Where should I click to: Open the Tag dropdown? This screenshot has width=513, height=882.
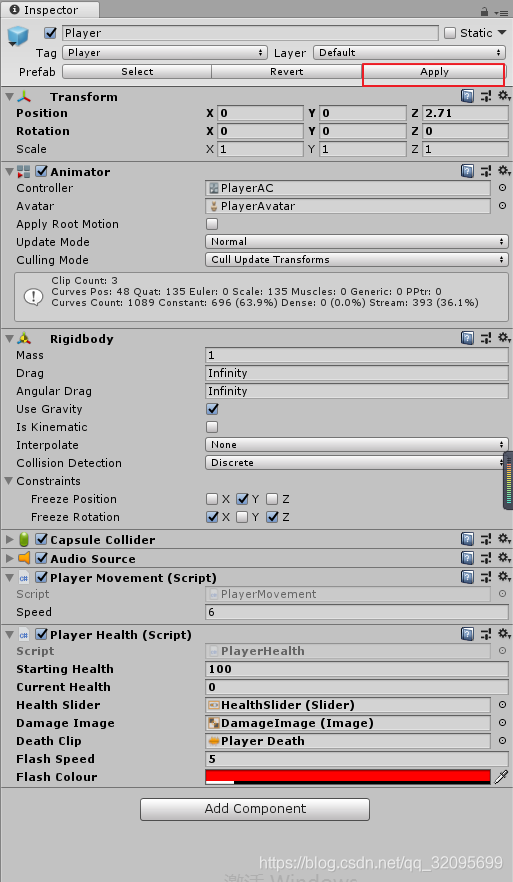(165, 52)
